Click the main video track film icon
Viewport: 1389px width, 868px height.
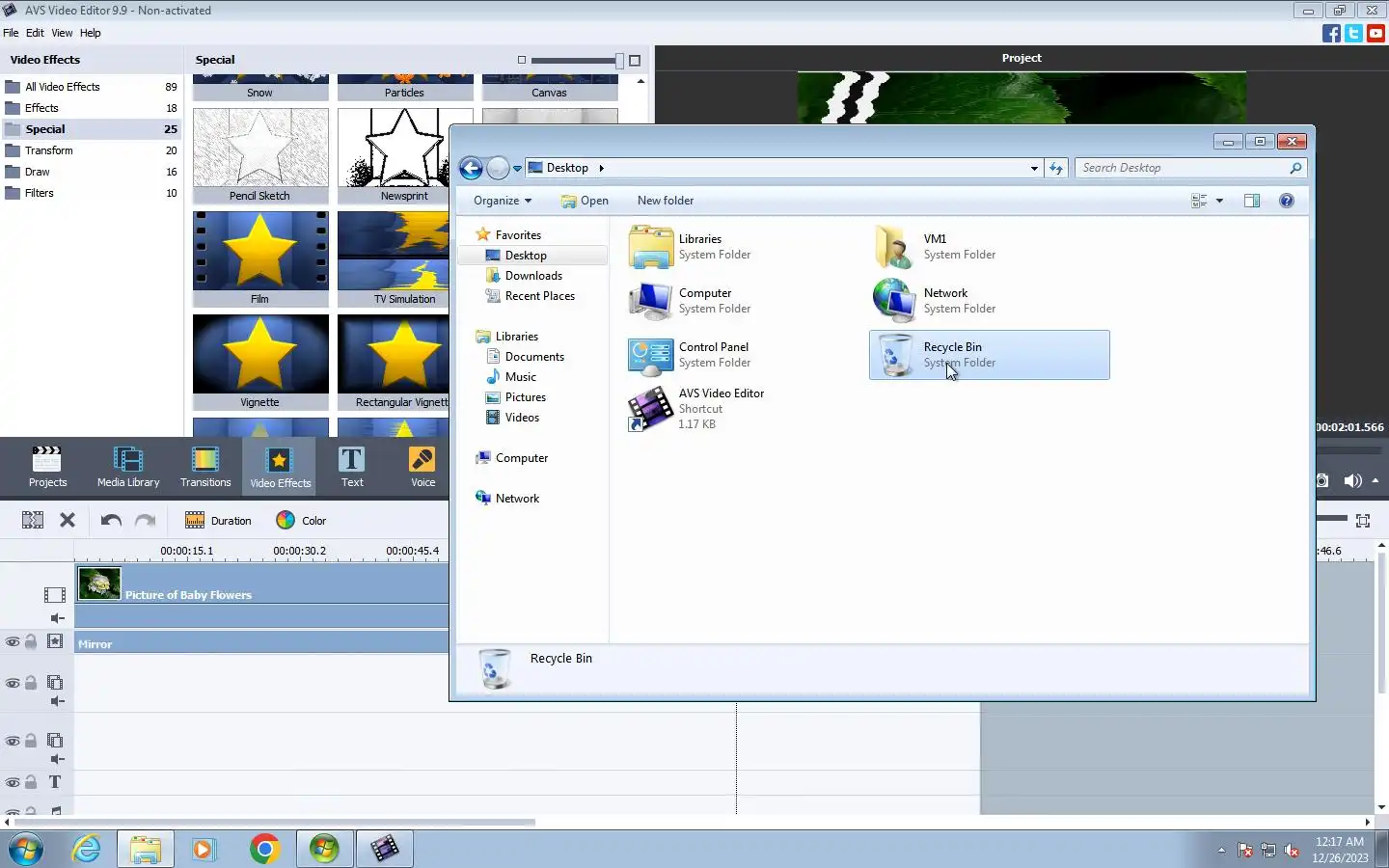55,595
